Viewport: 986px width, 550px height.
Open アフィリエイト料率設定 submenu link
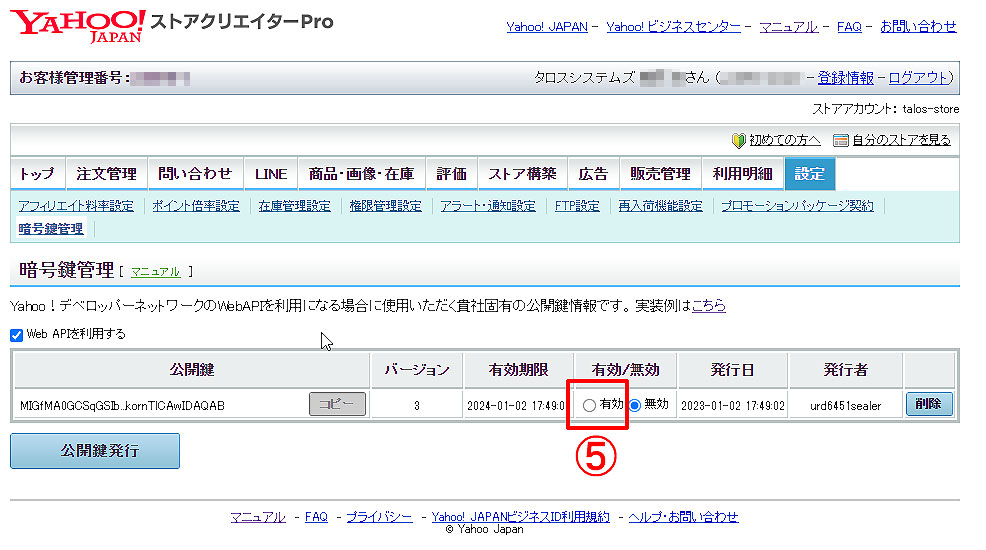[x=76, y=206]
